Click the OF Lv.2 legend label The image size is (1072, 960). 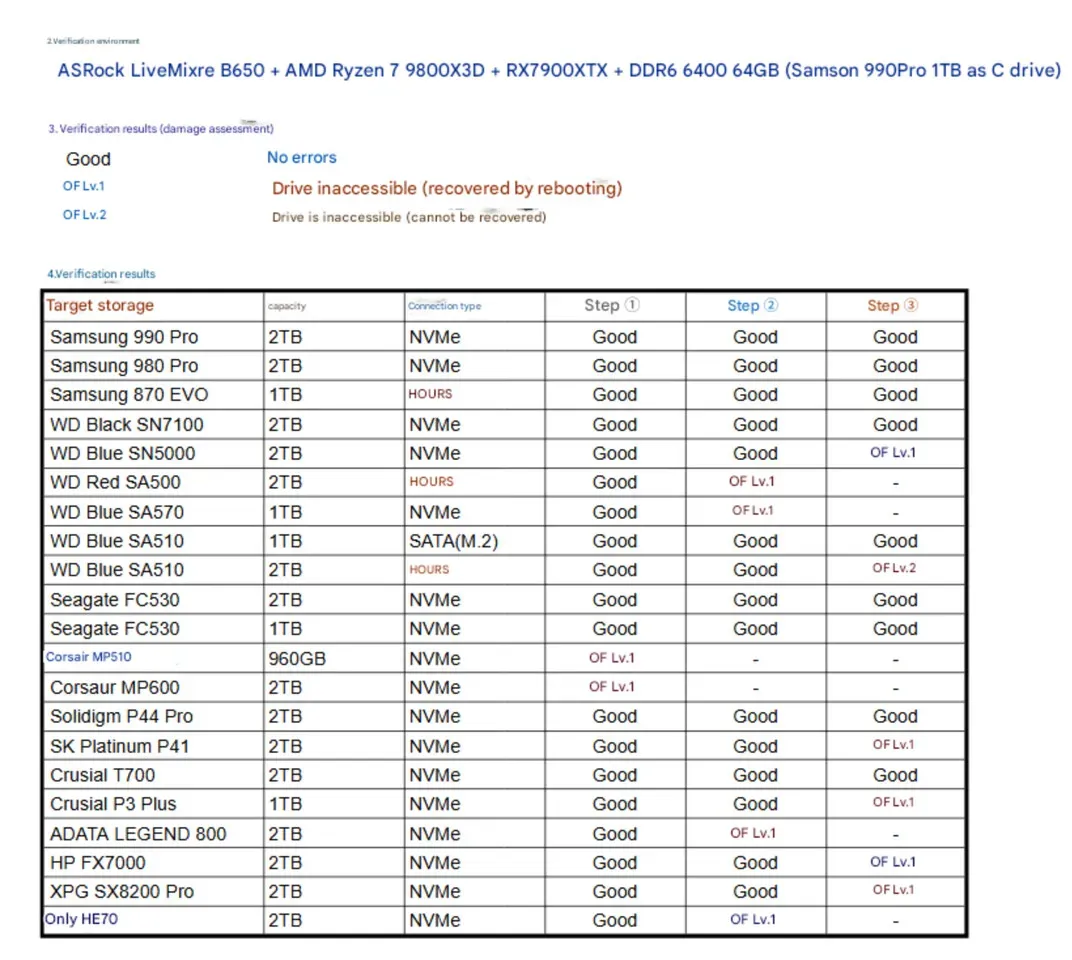pos(84,215)
